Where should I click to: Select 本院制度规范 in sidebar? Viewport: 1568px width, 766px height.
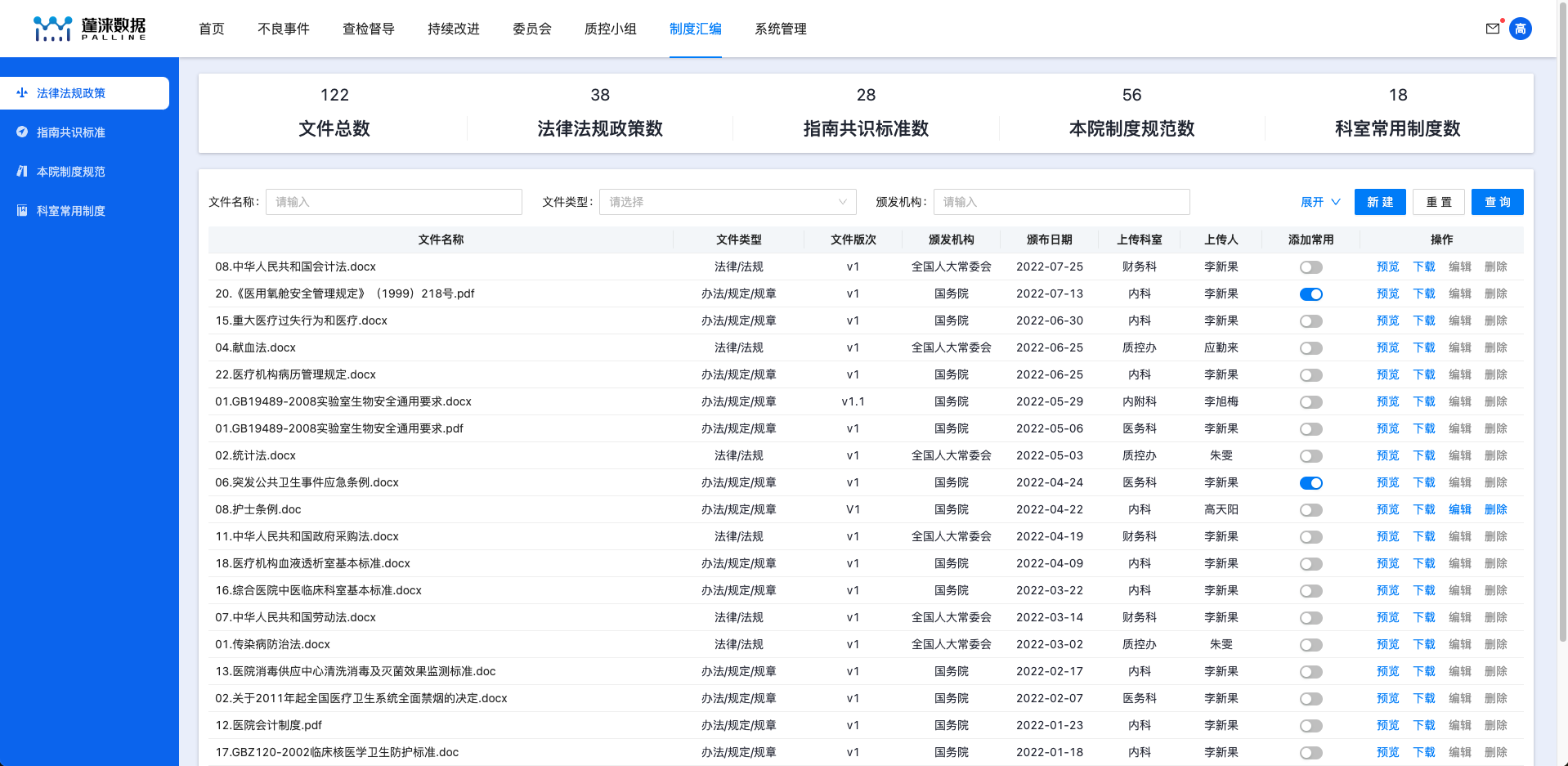pyautogui.click(x=71, y=172)
